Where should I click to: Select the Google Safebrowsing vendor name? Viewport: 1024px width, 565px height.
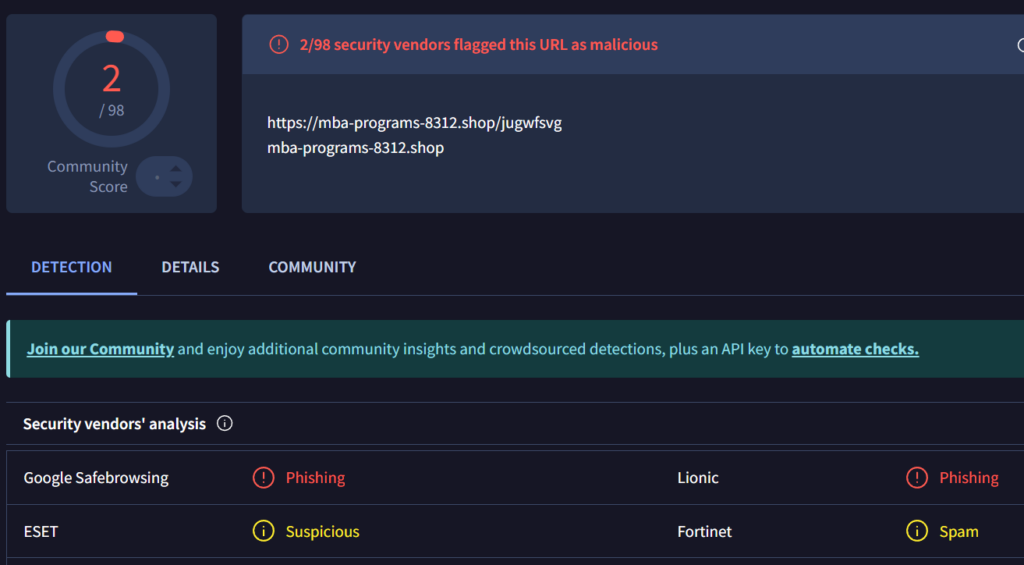[x=96, y=478]
